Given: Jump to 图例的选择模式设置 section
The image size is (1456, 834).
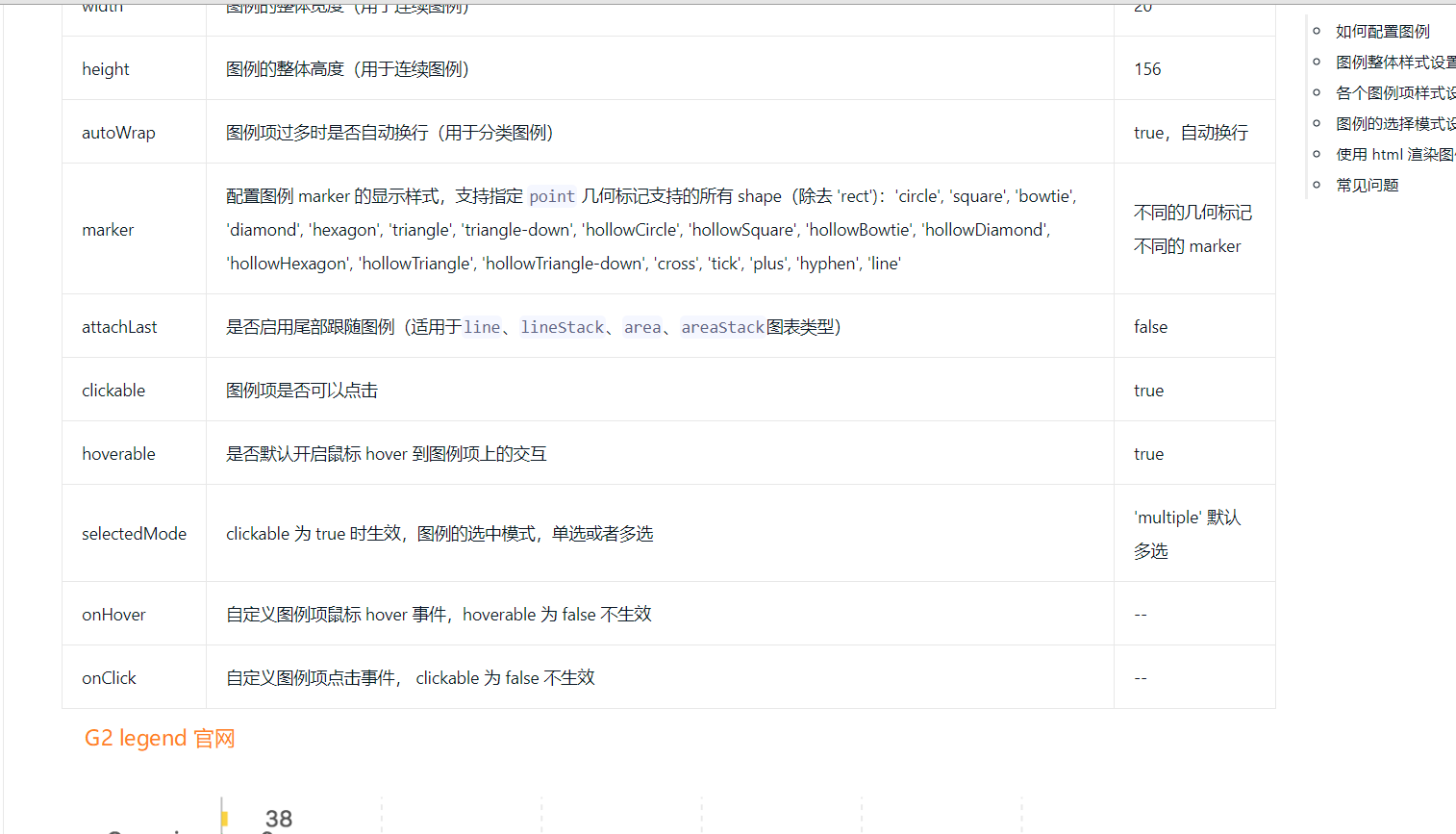Looking at the screenshot, I should 1395,124.
